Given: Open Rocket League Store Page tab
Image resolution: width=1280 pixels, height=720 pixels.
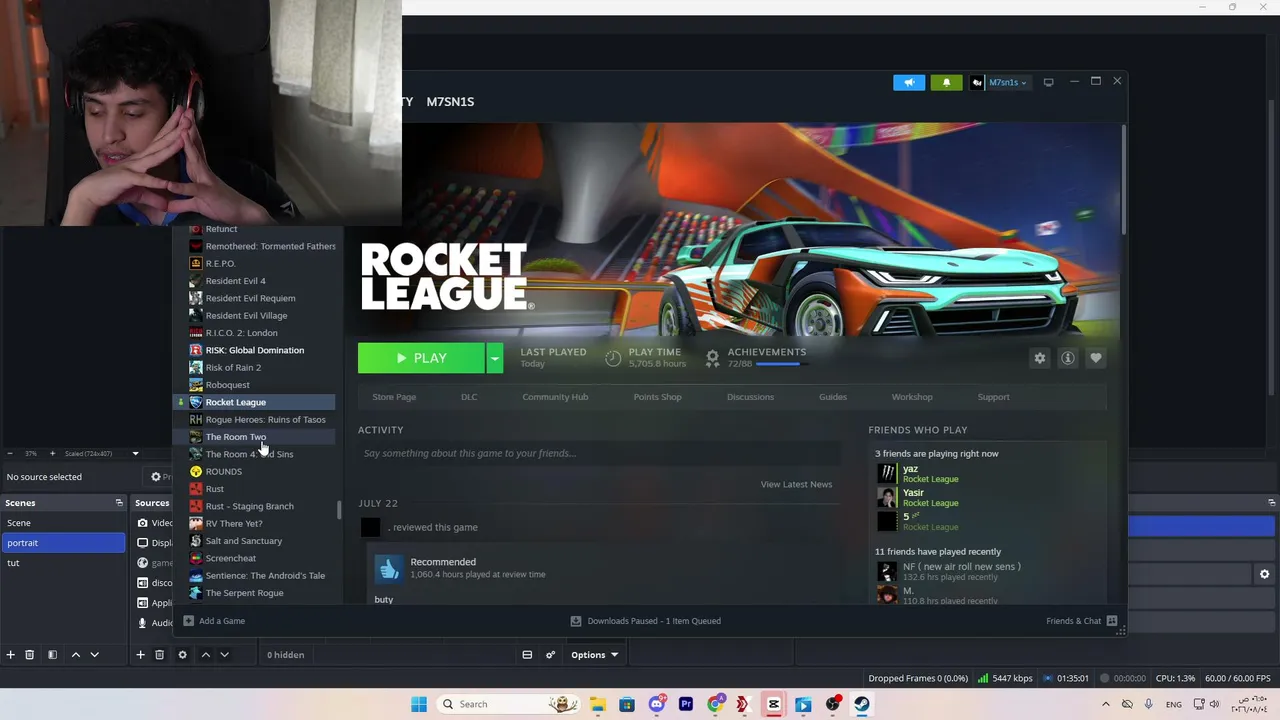Looking at the screenshot, I should click(x=394, y=397).
